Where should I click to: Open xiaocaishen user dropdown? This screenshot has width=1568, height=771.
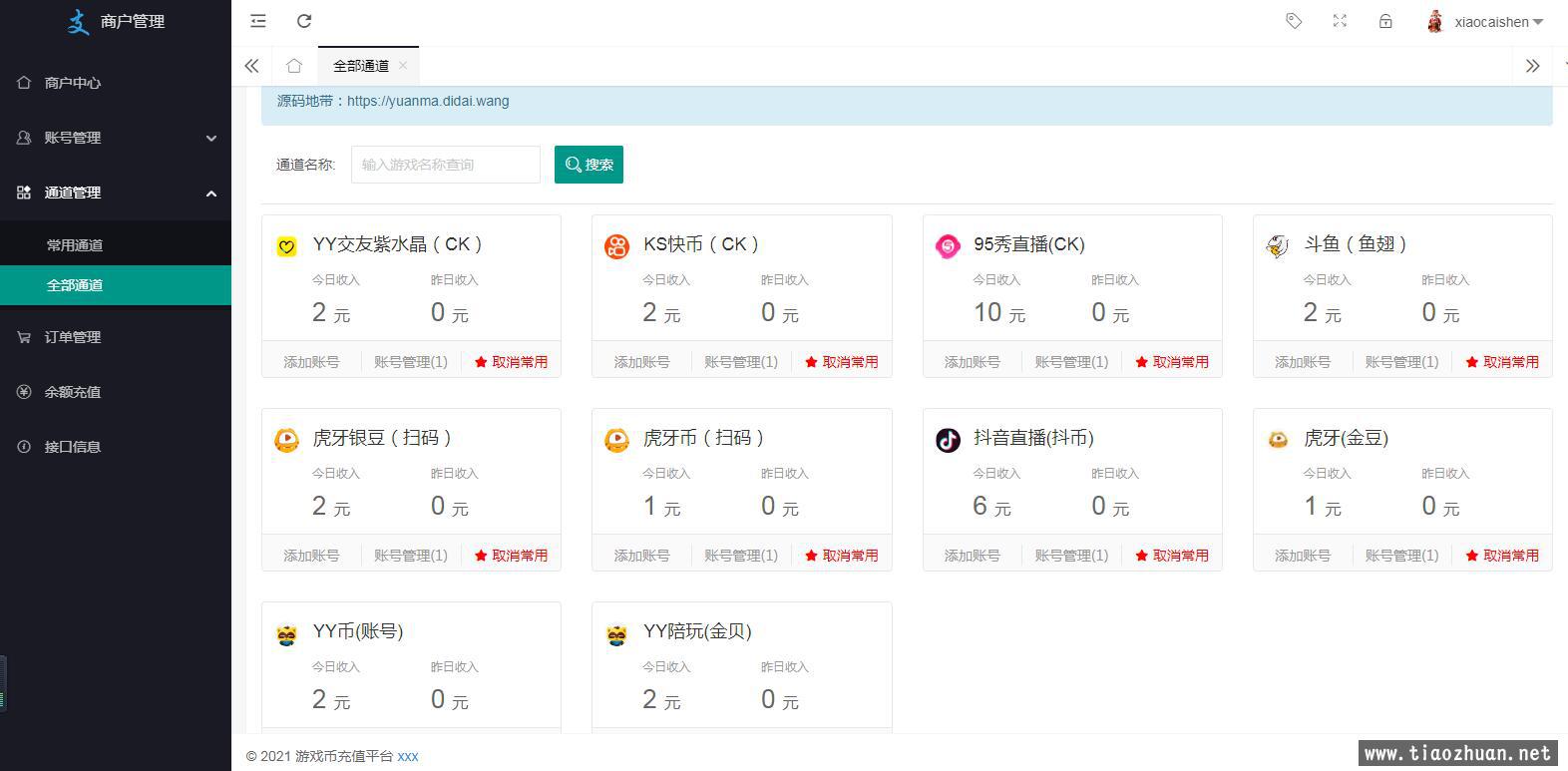[1498, 22]
